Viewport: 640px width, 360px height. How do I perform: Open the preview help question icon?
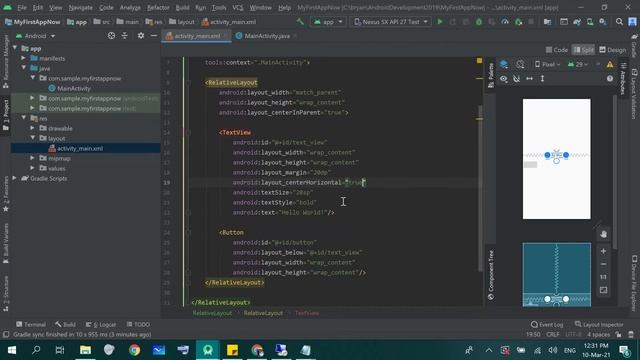[610, 79]
